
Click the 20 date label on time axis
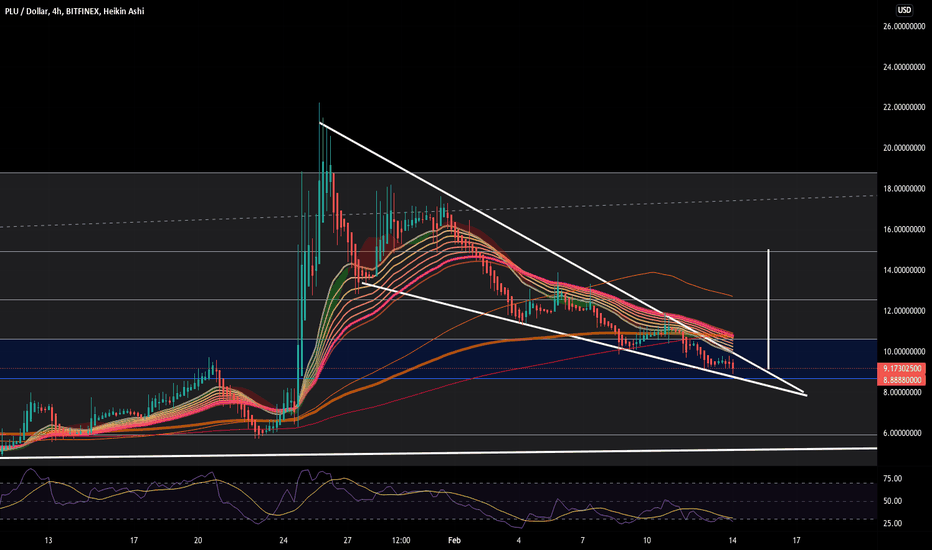[x=198, y=540]
